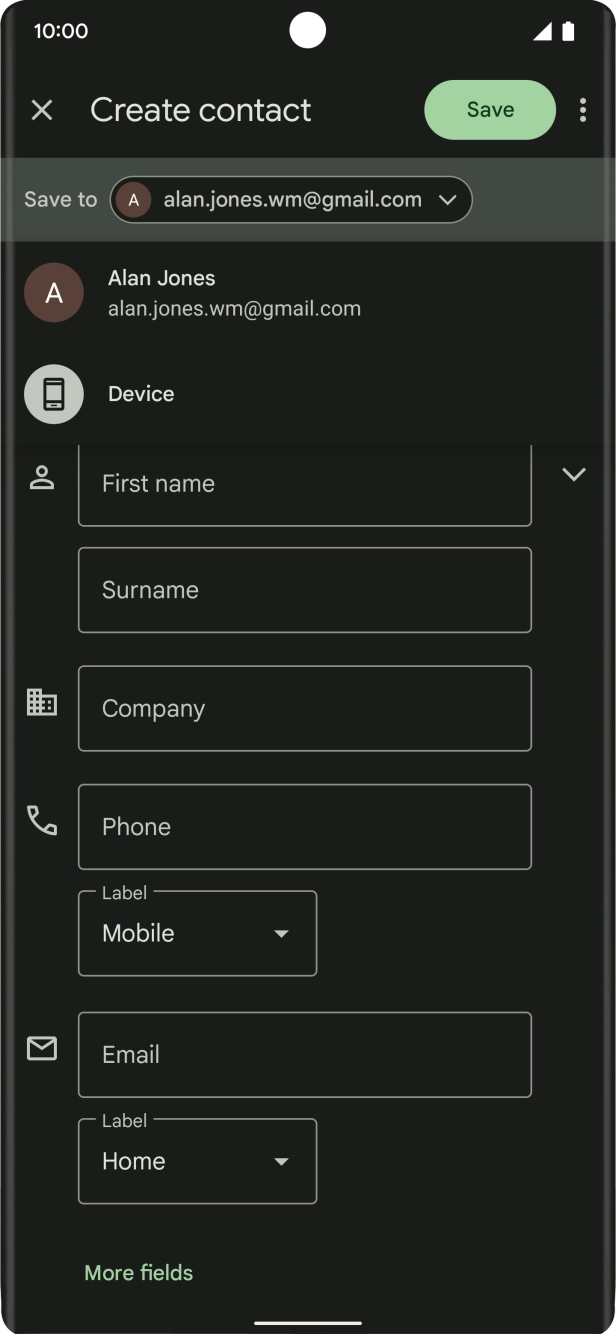
Task: Focus the Surname input field
Action: click(x=304, y=590)
